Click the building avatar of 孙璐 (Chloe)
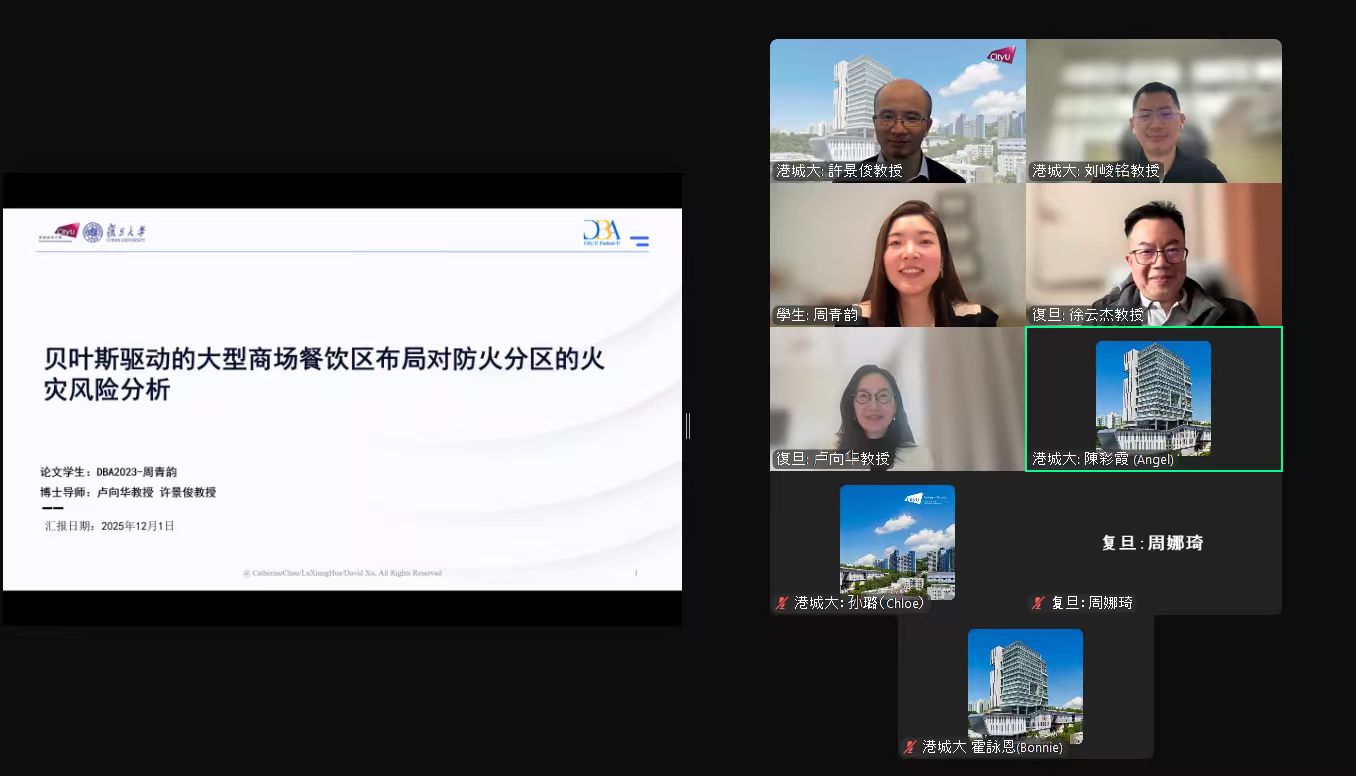The image size is (1356, 776). click(897, 541)
